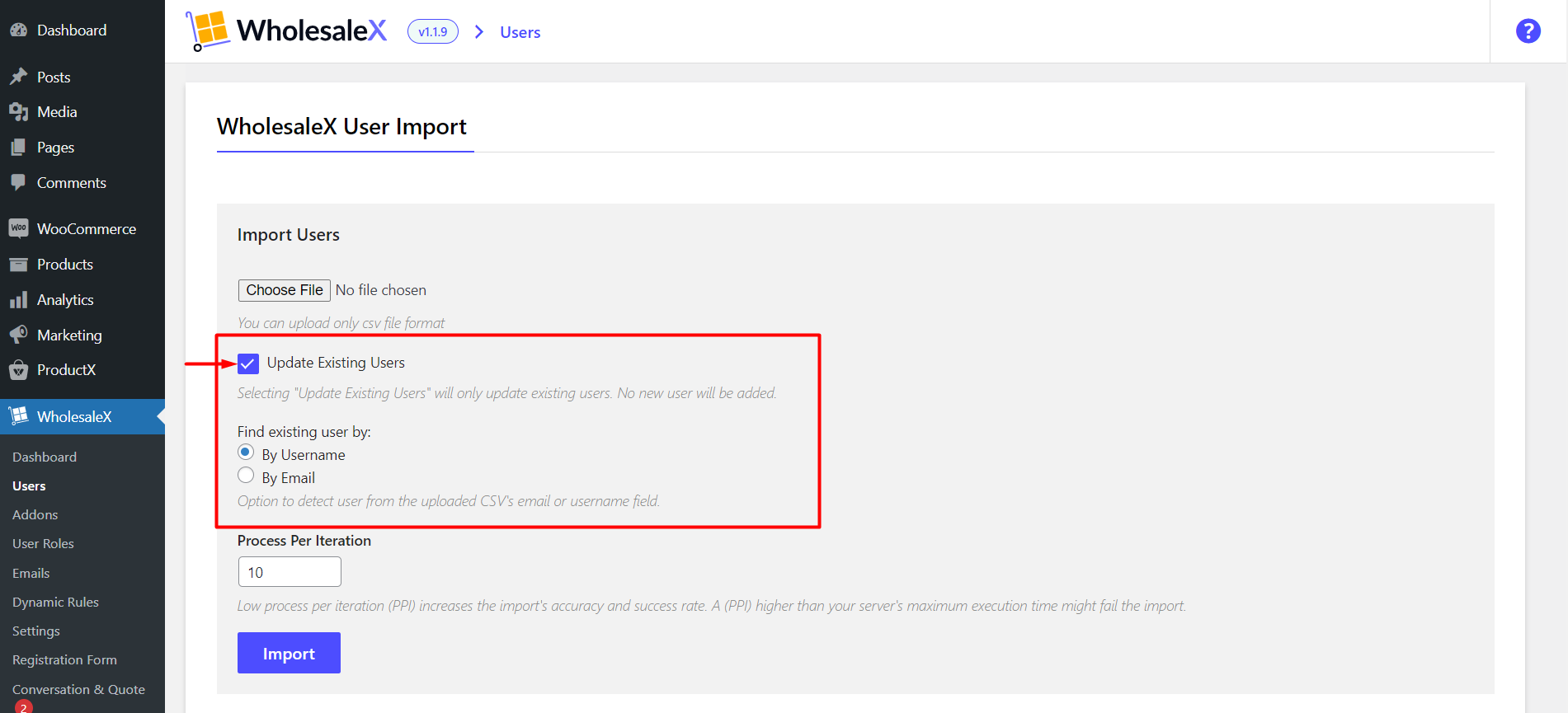Click the breadcrumb chevron arrow icon
The width and height of the screenshot is (1568, 713).
coord(479,31)
